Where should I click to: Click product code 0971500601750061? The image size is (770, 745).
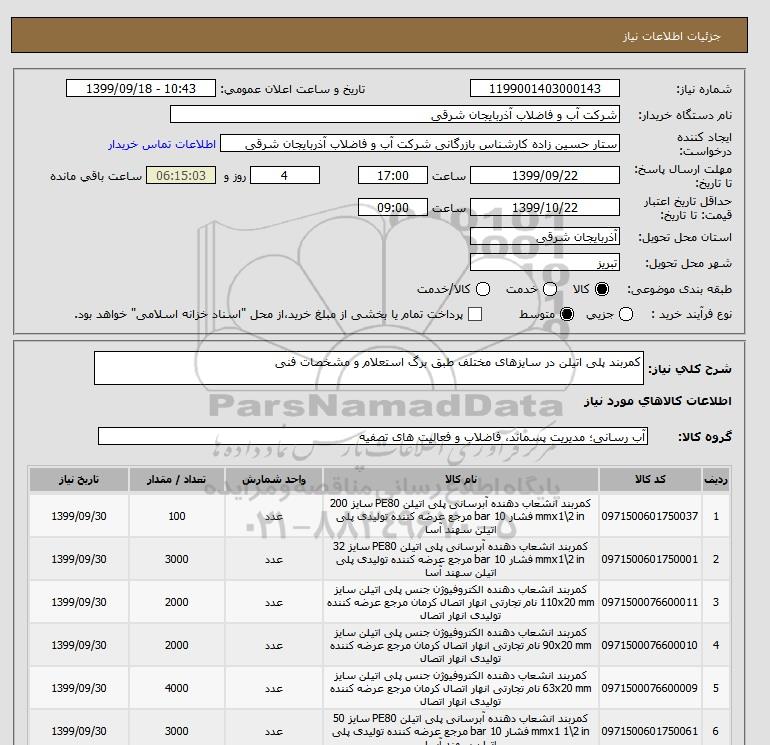click(x=650, y=731)
